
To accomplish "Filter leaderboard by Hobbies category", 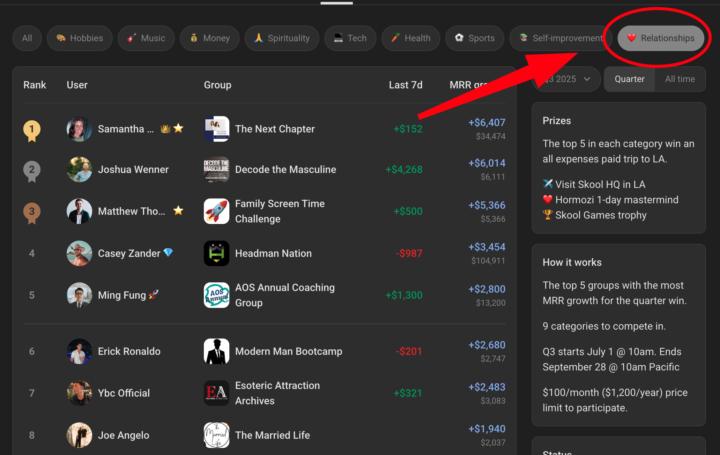I will point(80,38).
